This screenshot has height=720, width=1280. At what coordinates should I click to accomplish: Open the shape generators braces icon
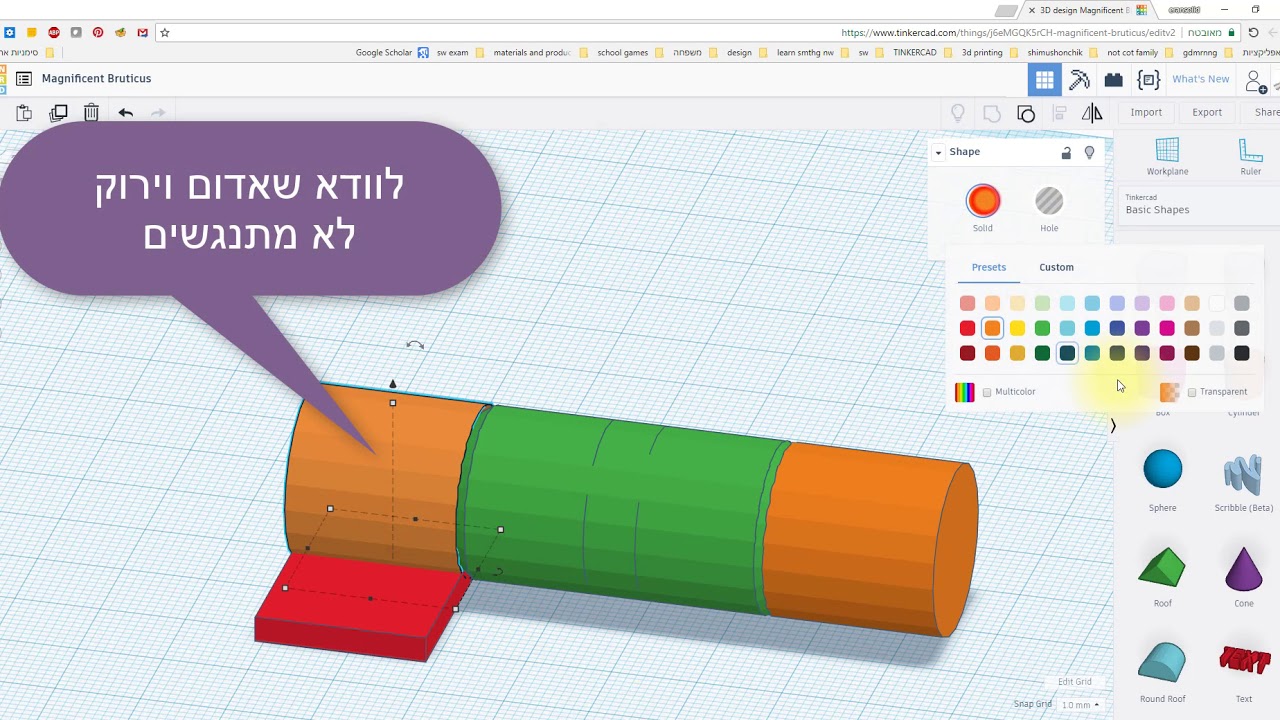(1148, 80)
